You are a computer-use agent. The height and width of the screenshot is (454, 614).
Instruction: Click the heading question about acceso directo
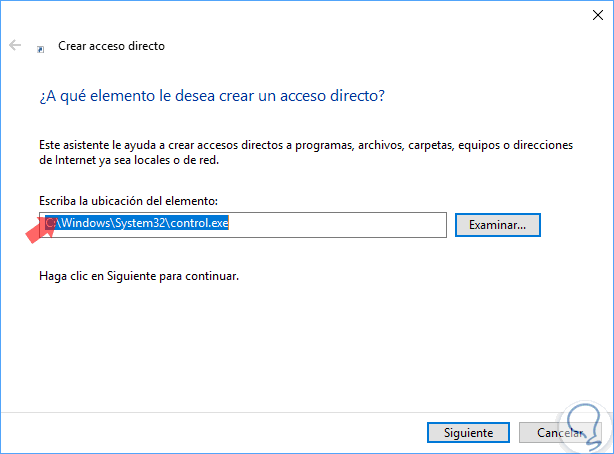coord(214,96)
